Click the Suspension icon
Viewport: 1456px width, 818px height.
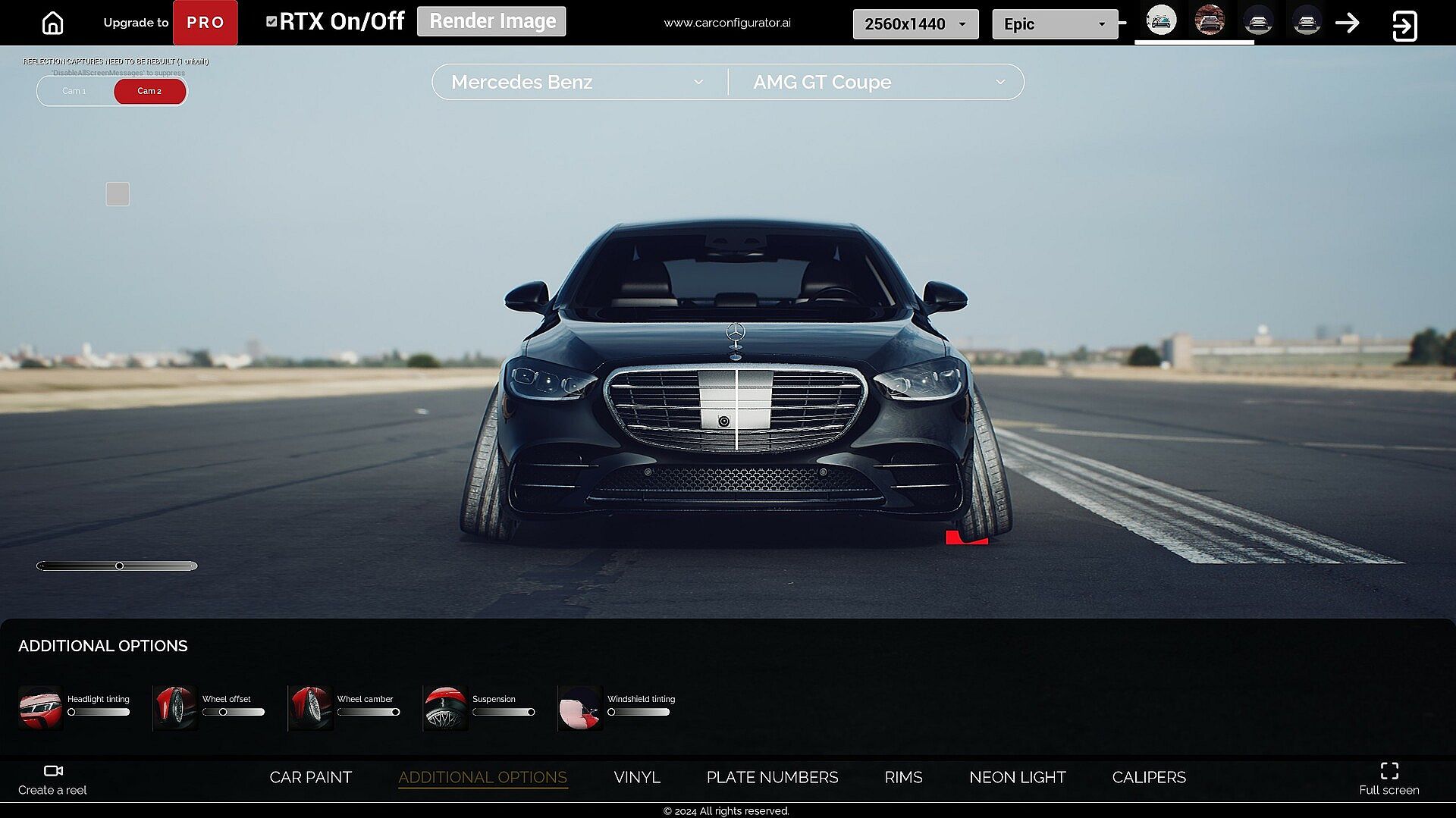point(445,707)
